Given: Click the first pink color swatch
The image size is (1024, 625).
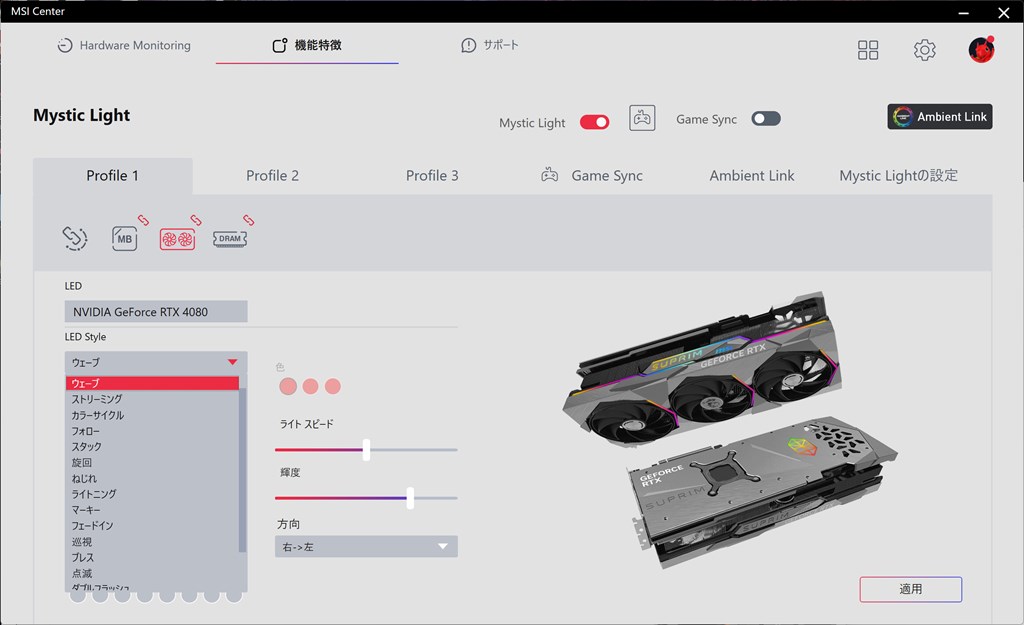Looking at the screenshot, I should 288,386.
